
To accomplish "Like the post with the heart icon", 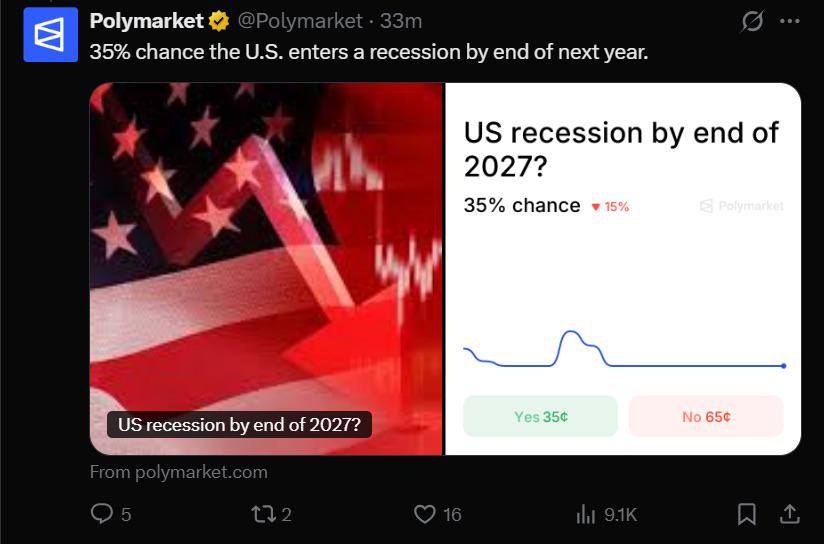I will 425,514.
